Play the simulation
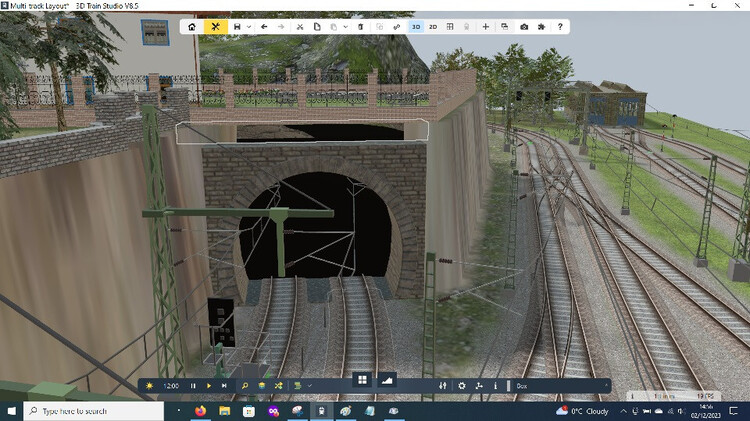The height and width of the screenshot is (421, 750). [209, 386]
